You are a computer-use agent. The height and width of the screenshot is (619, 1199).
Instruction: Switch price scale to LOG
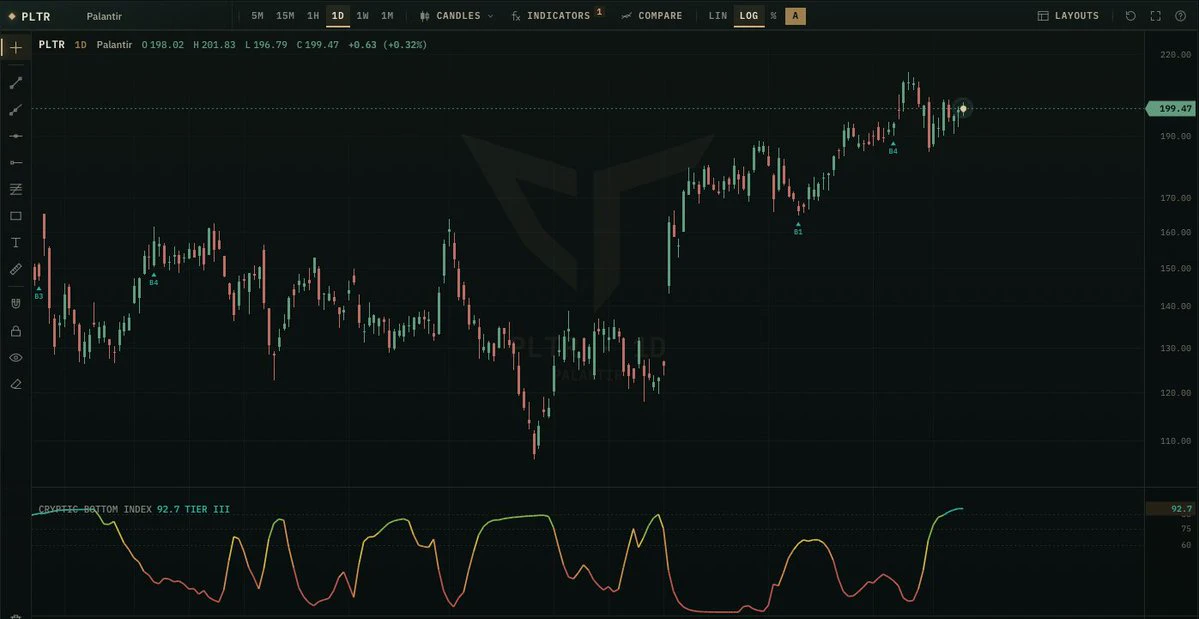coord(749,16)
